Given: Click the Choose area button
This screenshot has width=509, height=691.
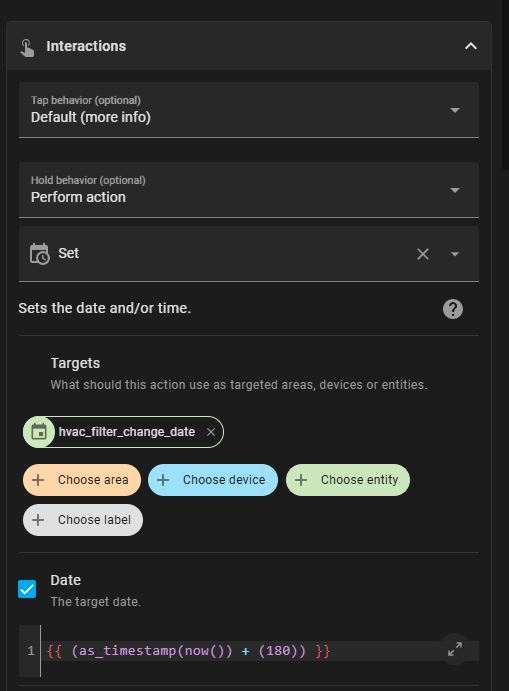Looking at the screenshot, I should pyautogui.click(x=82, y=480).
